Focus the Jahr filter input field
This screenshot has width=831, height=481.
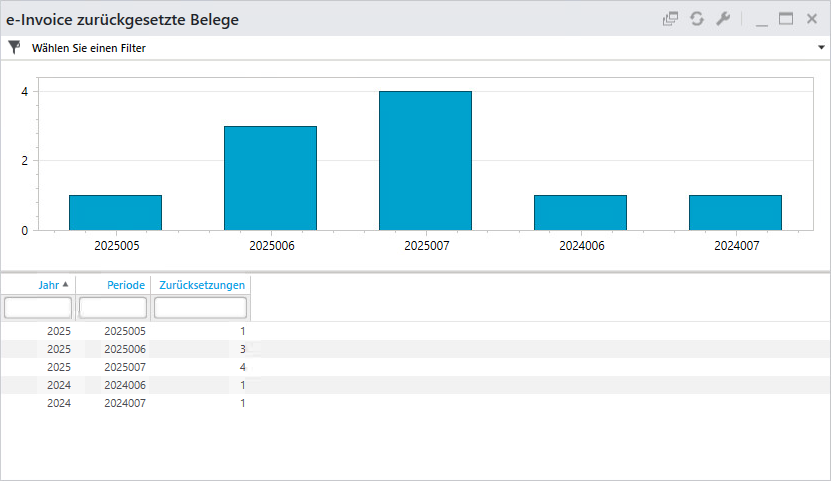(38, 307)
